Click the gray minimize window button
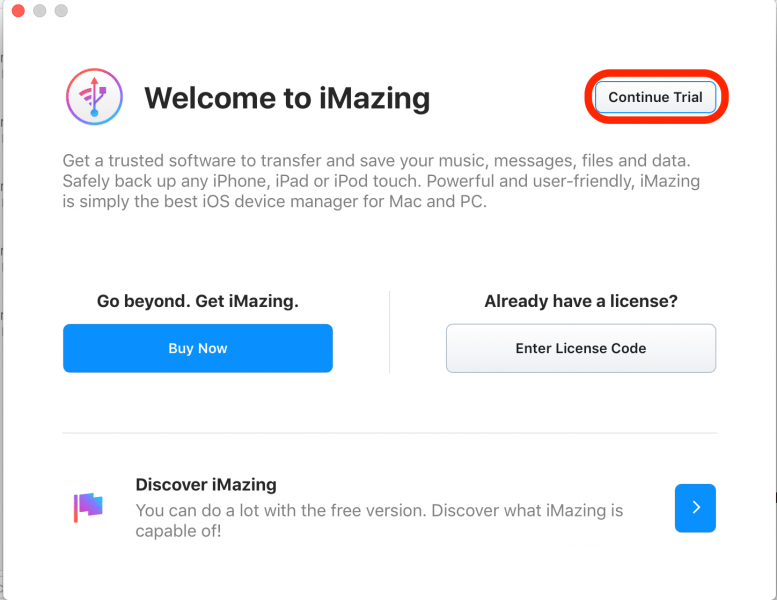The image size is (777, 600). click(x=40, y=11)
